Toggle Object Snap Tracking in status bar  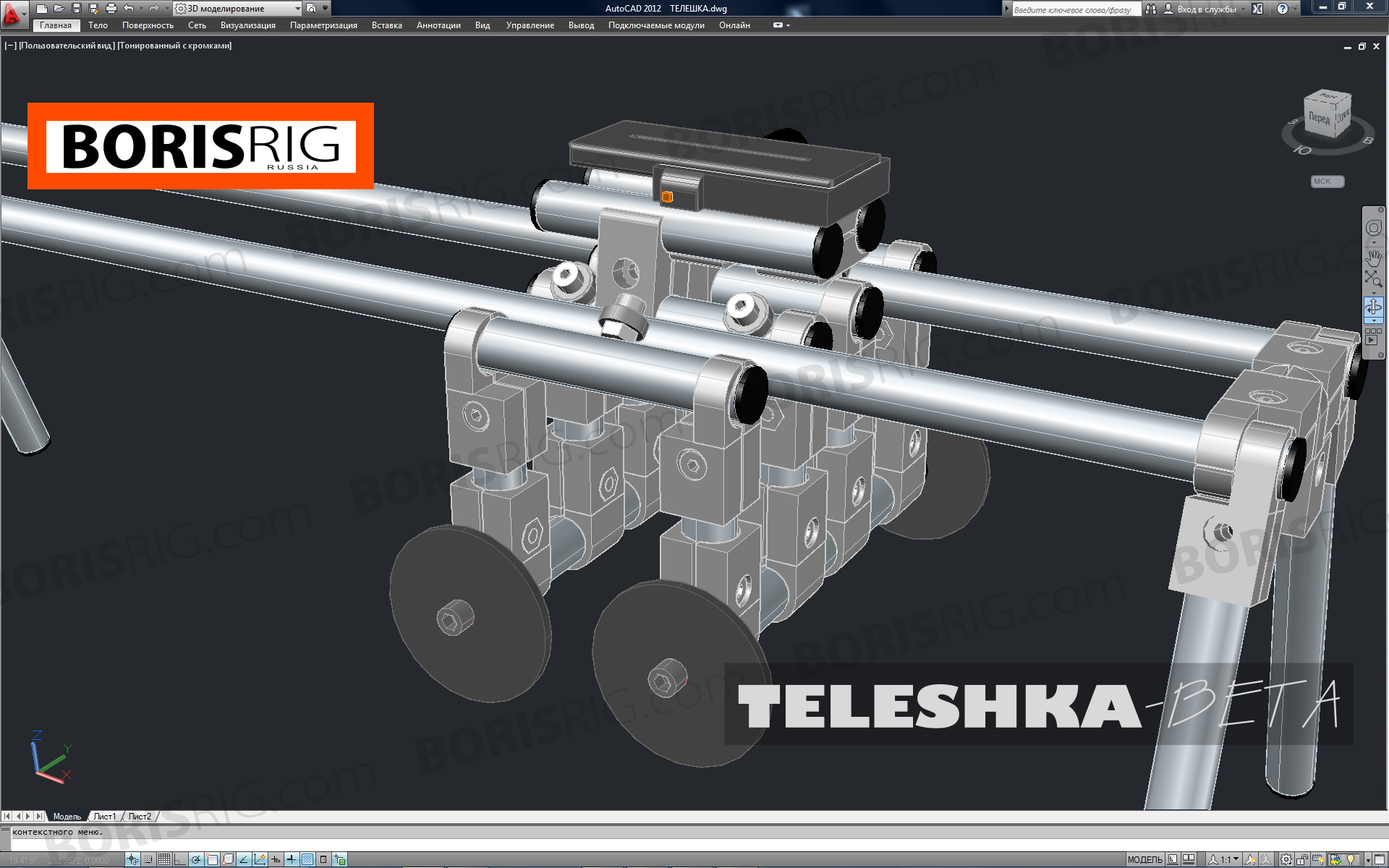point(244,859)
